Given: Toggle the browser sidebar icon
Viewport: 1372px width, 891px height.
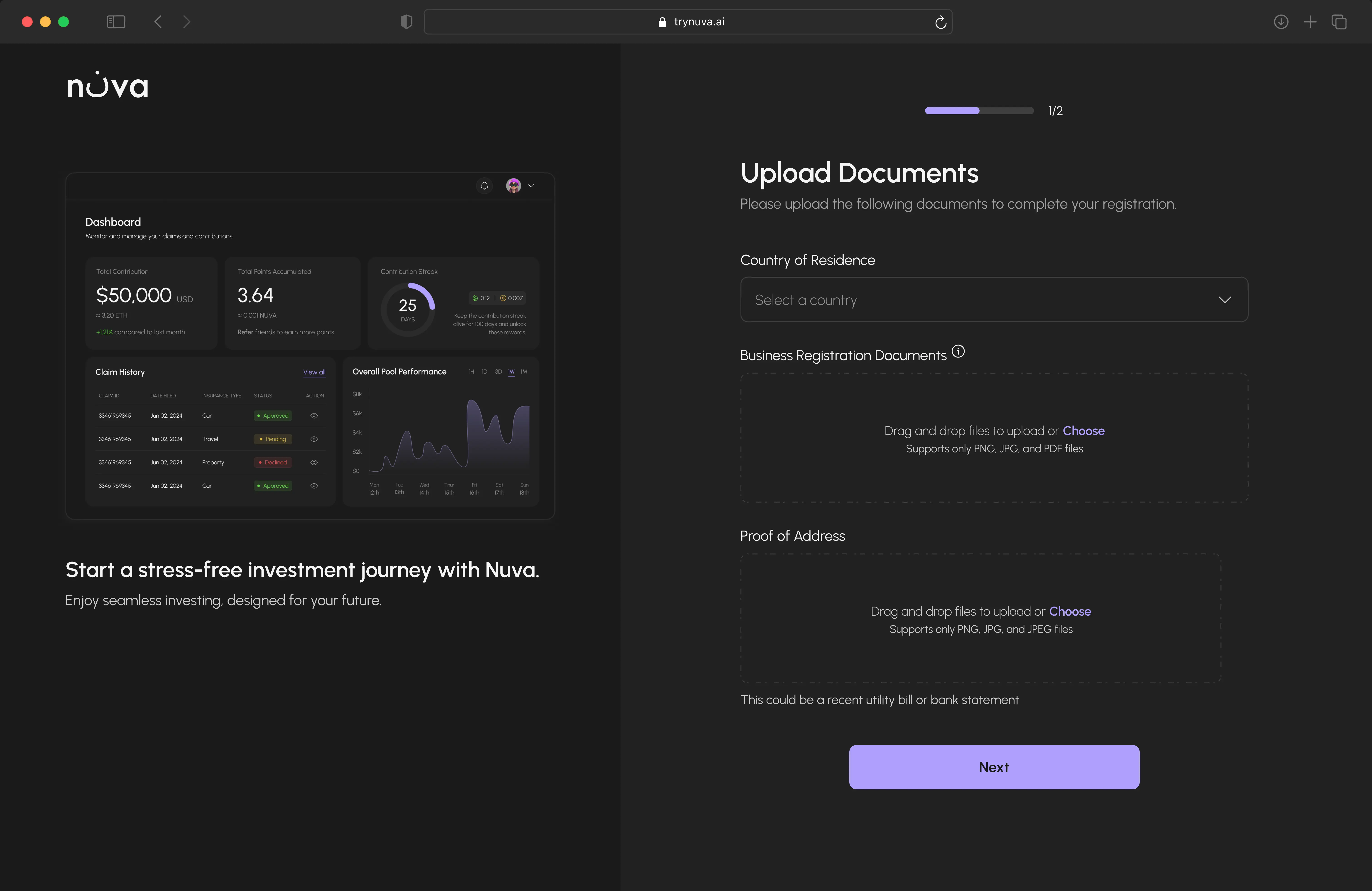Looking at the screenshot, I should point(116,22).
